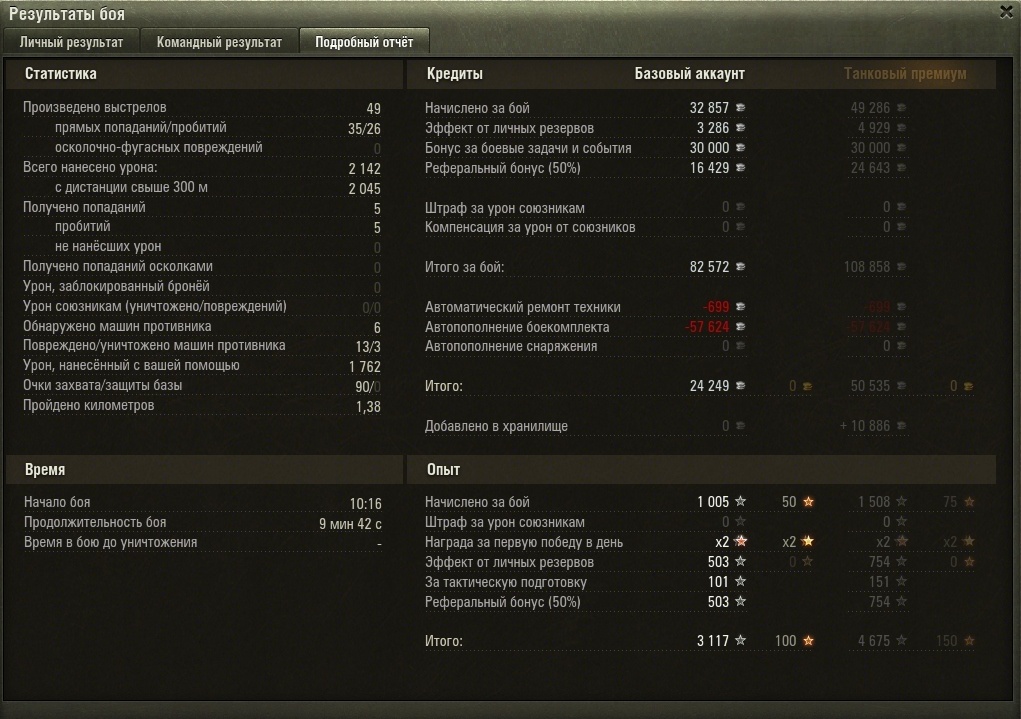Screen dimensions: 1021x719
Task: Click the credits icon next to -699 repair
Action: pos(740,307)
